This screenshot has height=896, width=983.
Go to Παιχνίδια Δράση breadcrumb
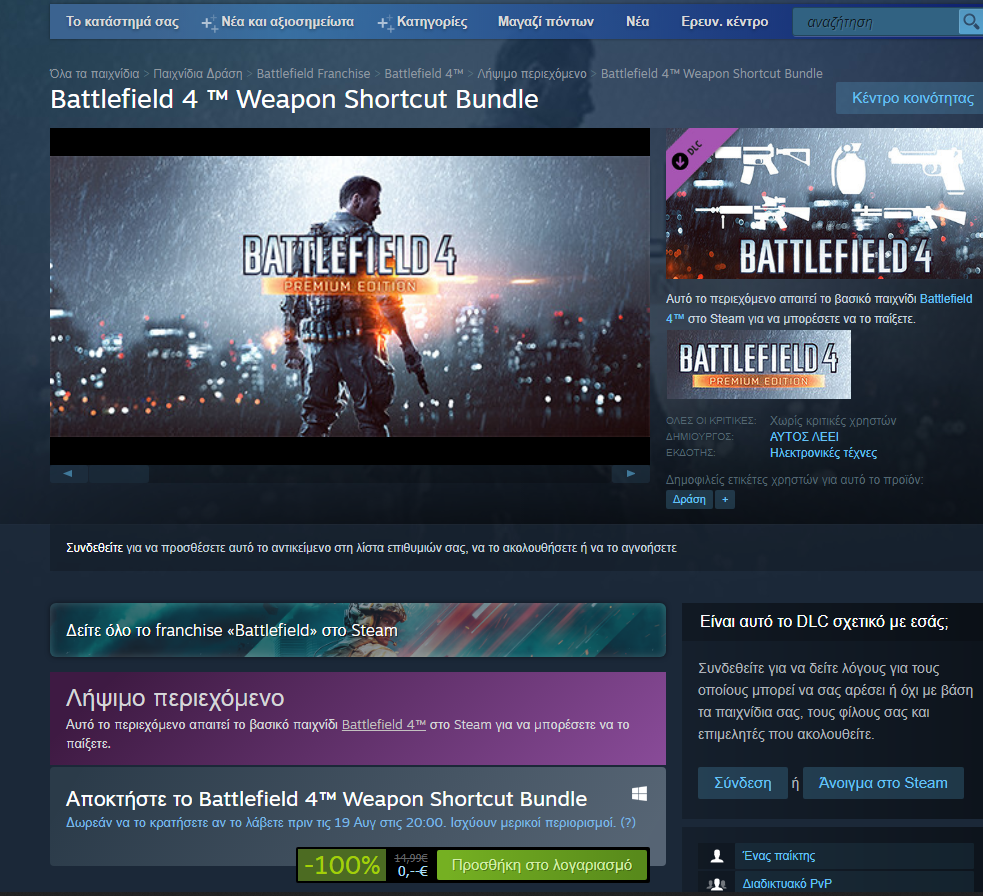(197, 73)
